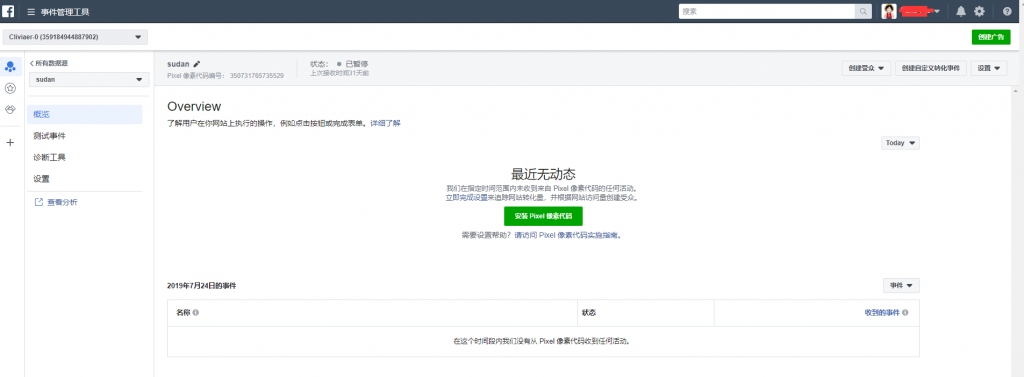Open the hamburger menu next to 事件管理工具

[x=31, y=12]
